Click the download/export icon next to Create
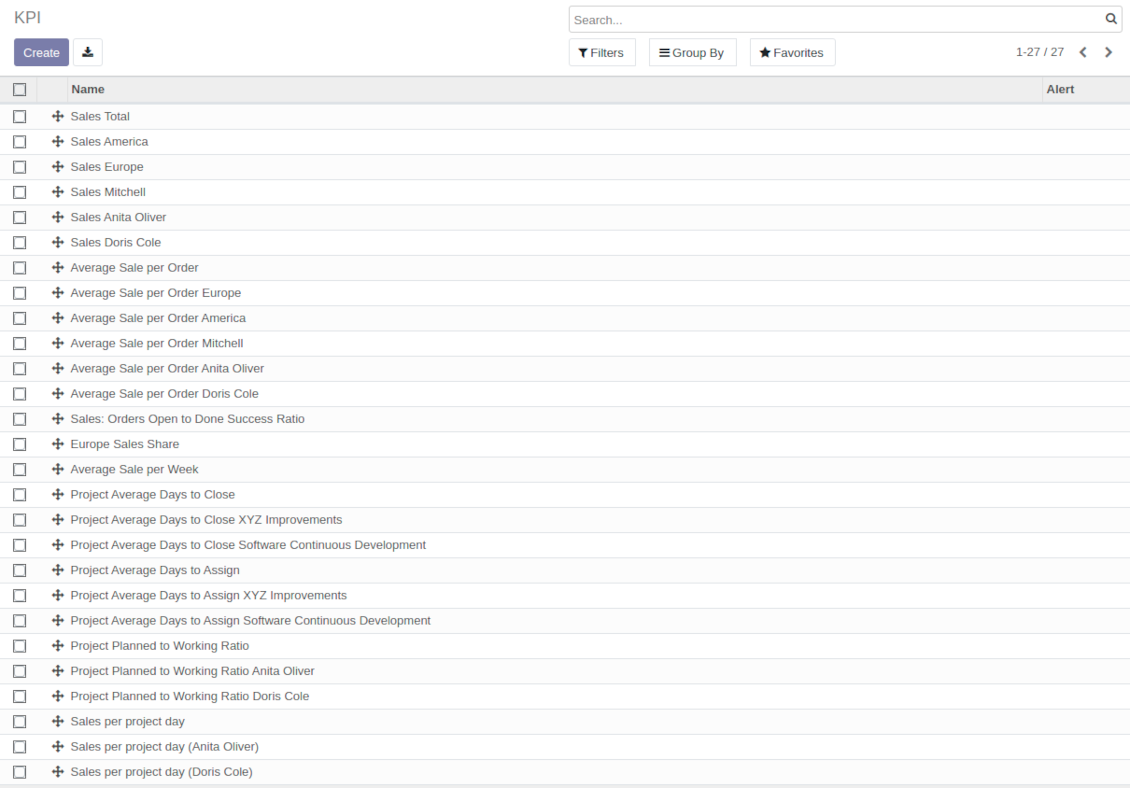The height and width of the screenshot is (788, 1130). coord(88,53)
